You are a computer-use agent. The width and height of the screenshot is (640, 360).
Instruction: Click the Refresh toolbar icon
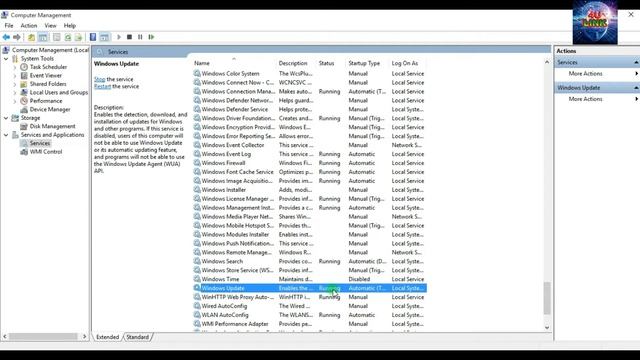click(x=68, y=37)
